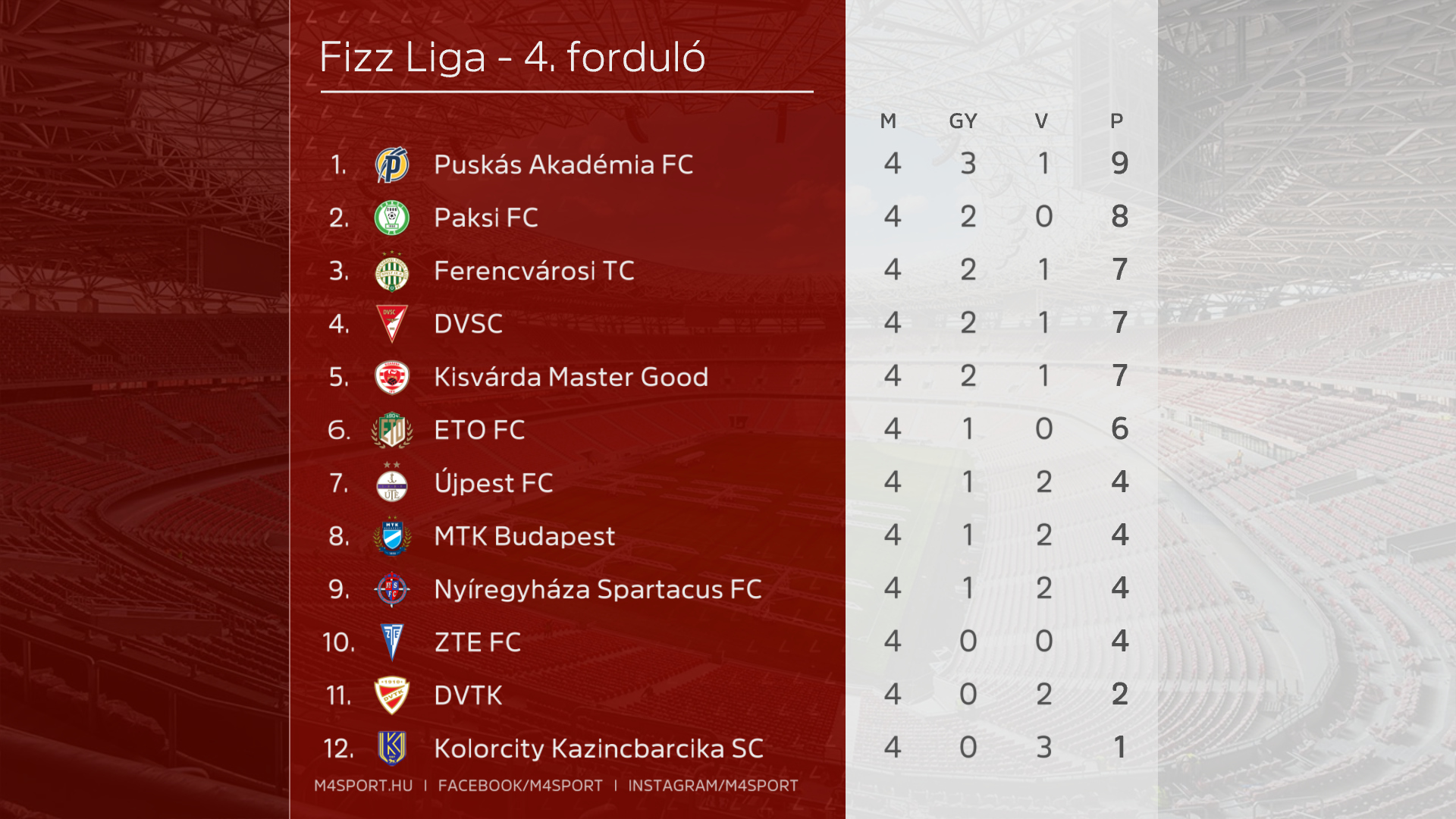Open the M4SPORT.HU link
This screenshot has width=1456, height=819.
[x=364, y=786]
